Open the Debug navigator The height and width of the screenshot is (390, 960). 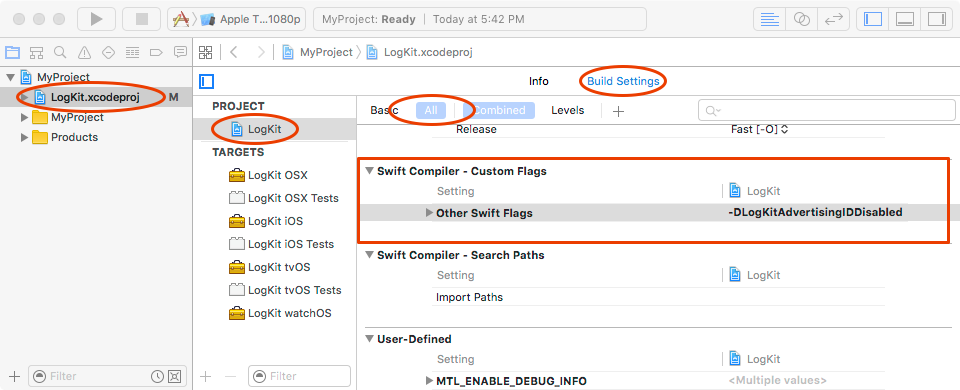click(132, 52)
